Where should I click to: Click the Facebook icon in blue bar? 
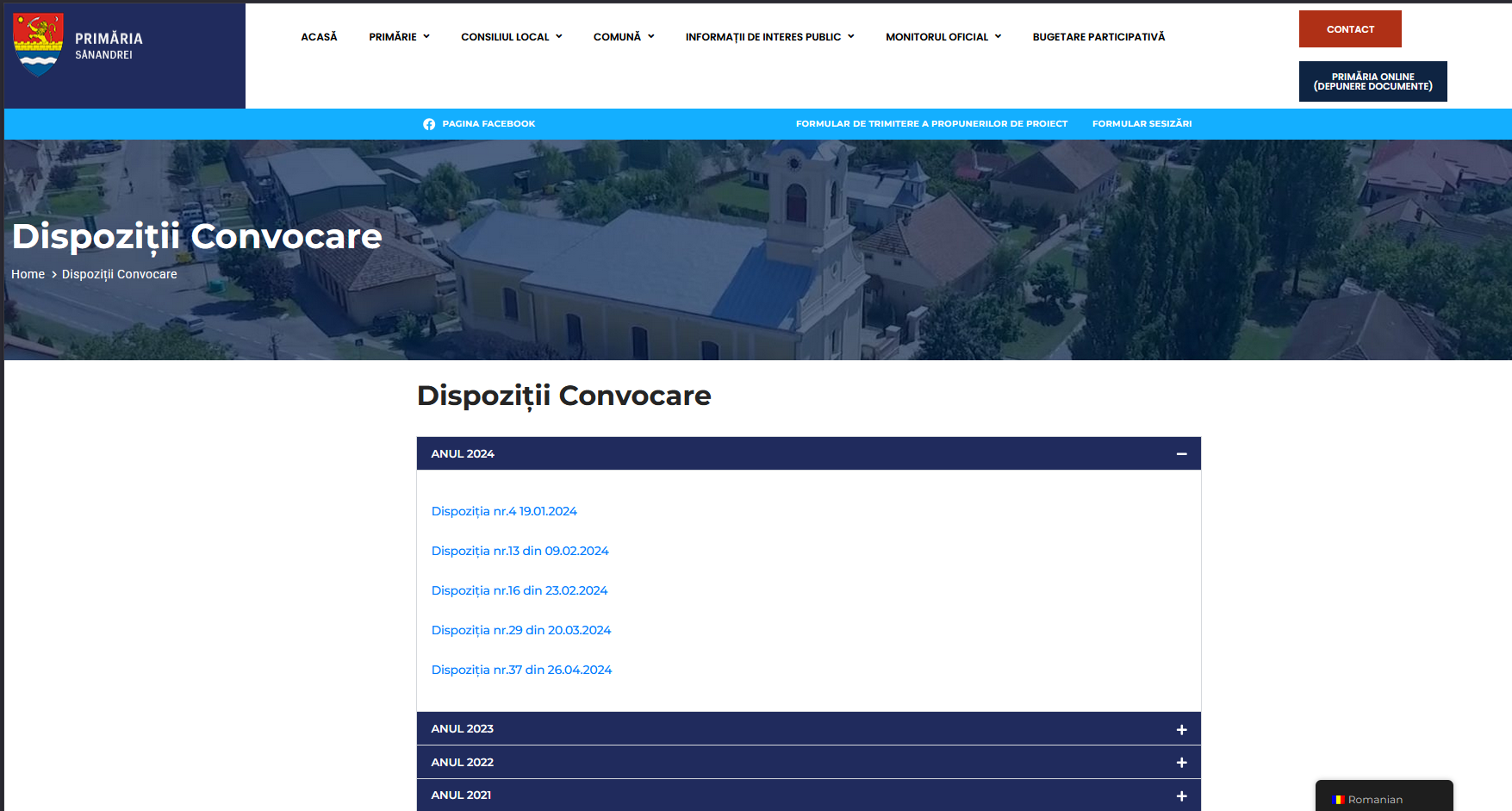[x=429, y=124]
